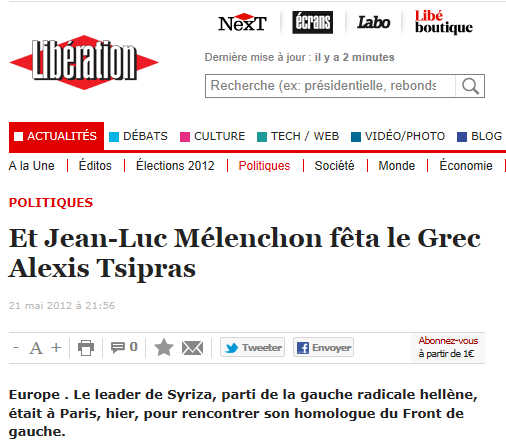
Task: Email the article with envelope icon
Action: coord(192,348)
